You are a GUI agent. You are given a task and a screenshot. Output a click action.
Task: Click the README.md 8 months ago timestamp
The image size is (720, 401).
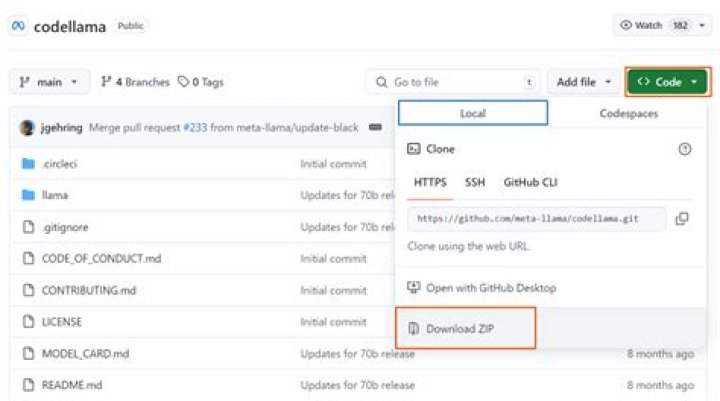660,385
